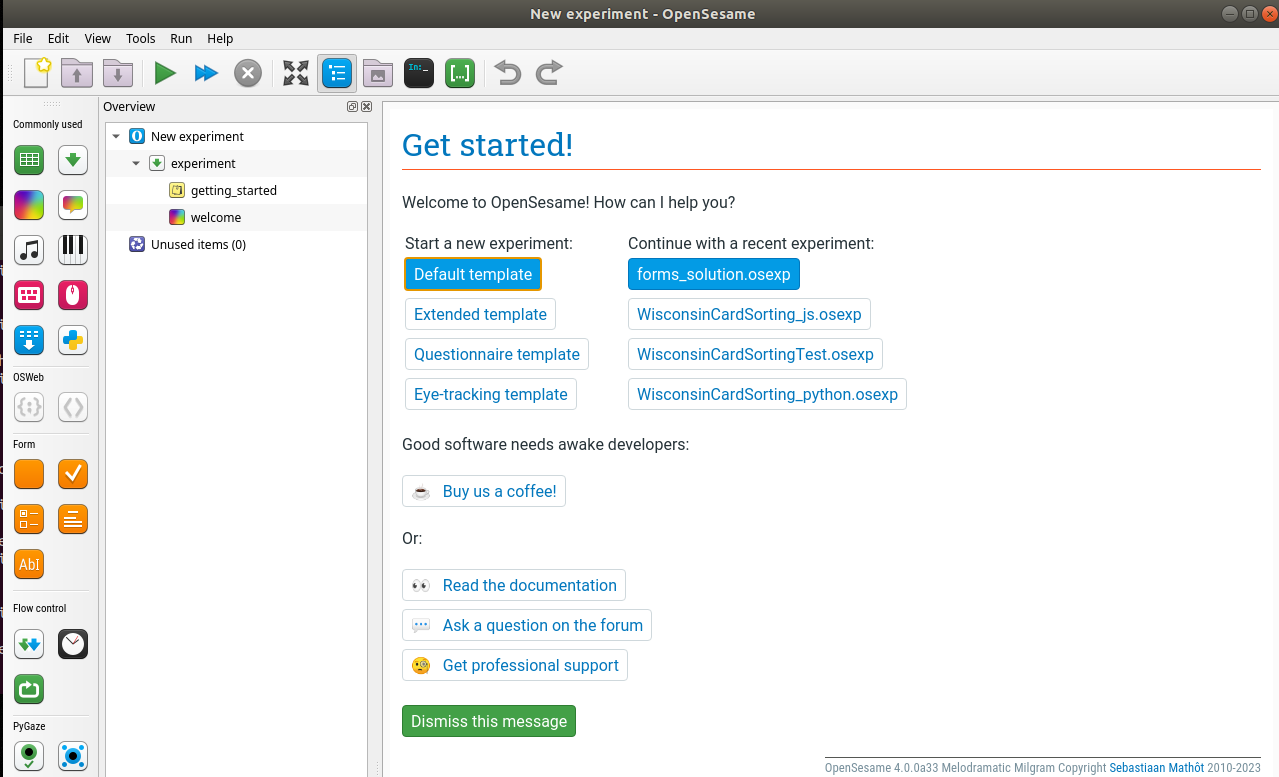Click the Extended template button

tap(480, 314)
